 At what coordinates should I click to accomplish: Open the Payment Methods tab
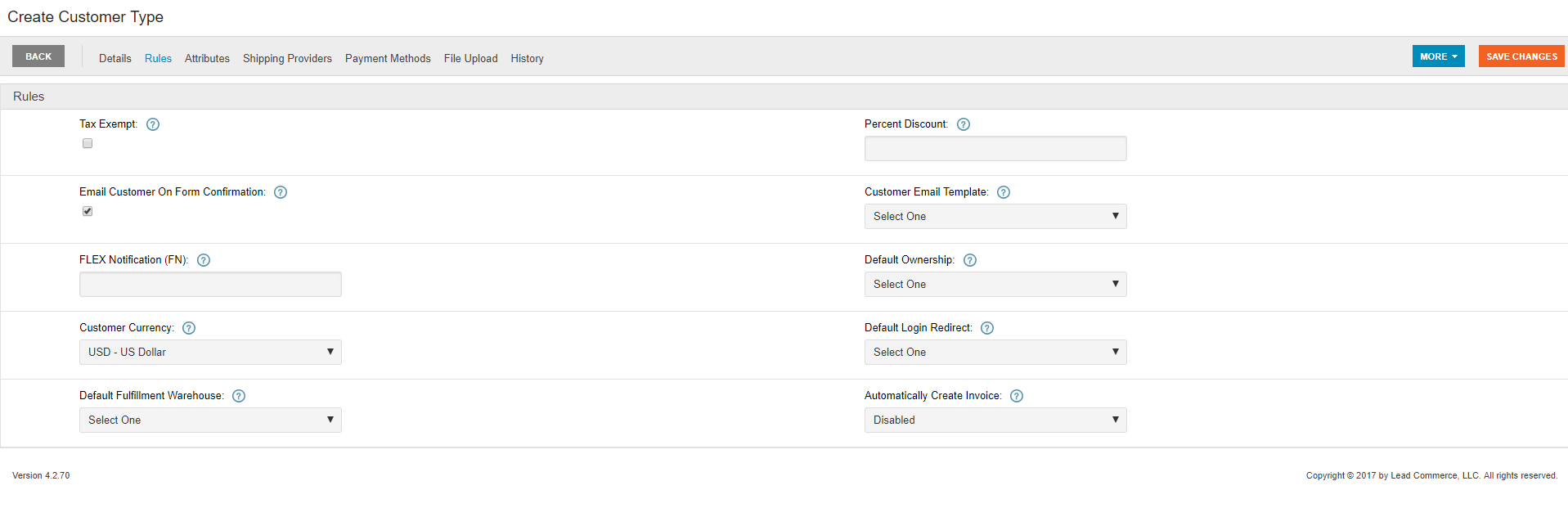(x=388, y=58)
